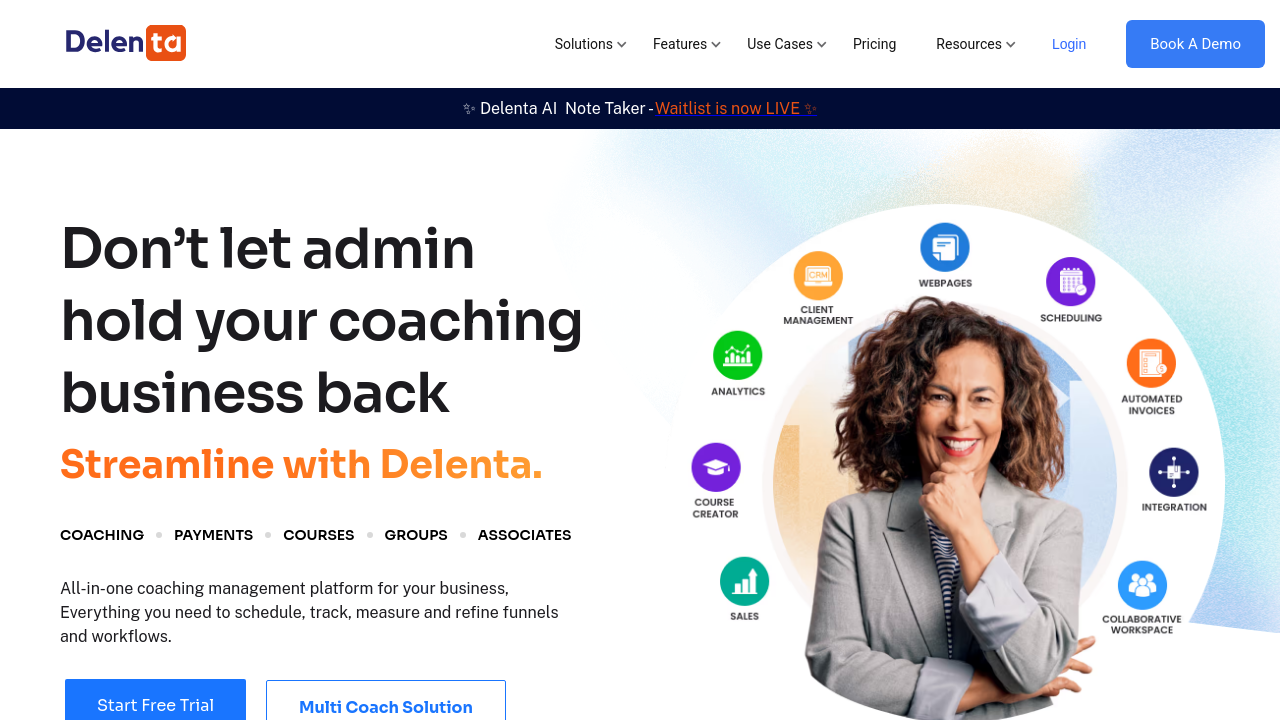The image size is (1280, 720).
Task: Click the purple Scheduling calendar icon
Action: click(1071, 282)
